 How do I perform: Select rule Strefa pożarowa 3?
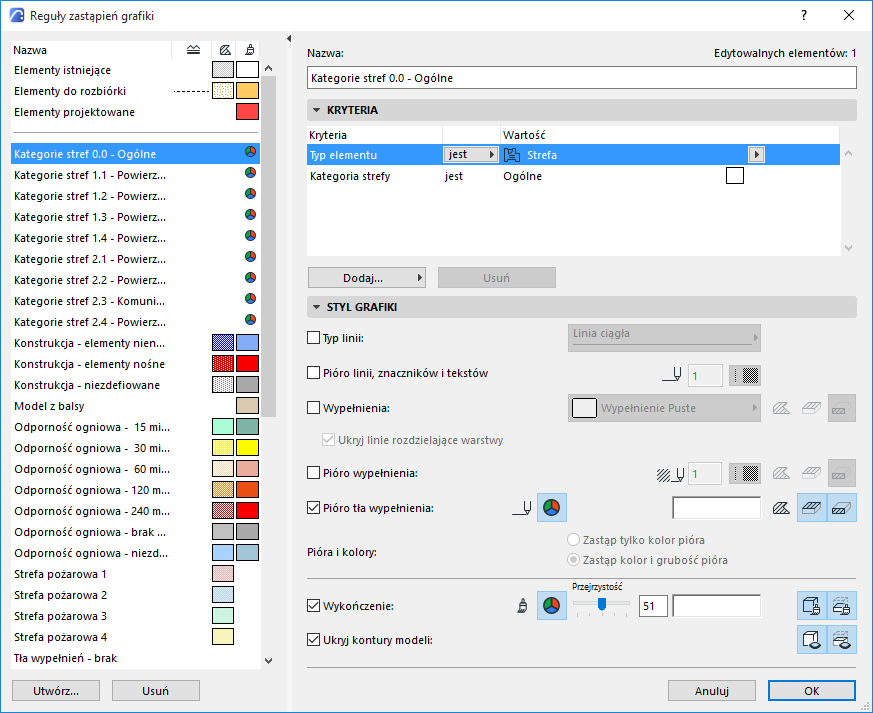pos(135,616)
